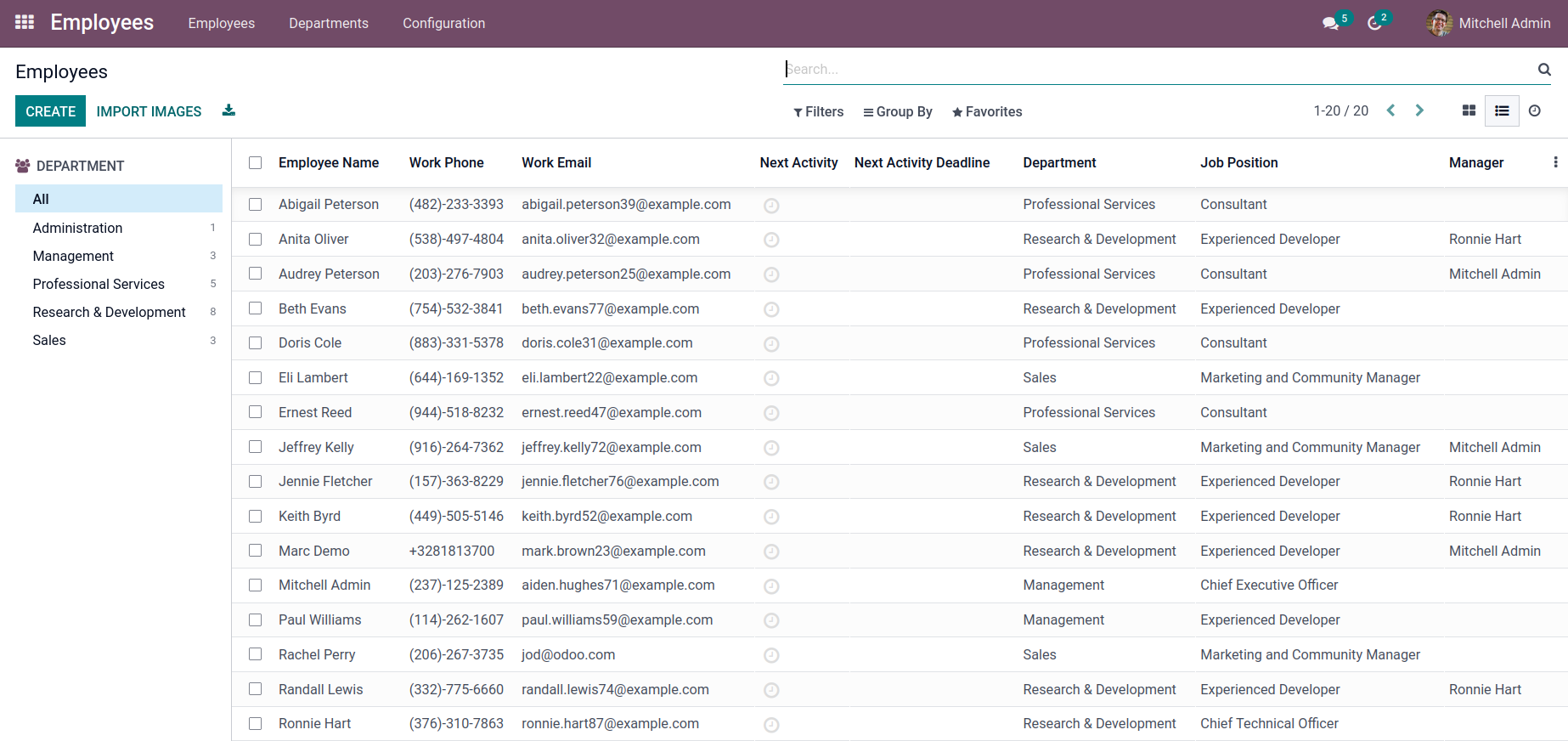The height and width of the screenshot is (741, 1568).
Task: Expand the Group By dropdown
Action: [x=898, y=112]
